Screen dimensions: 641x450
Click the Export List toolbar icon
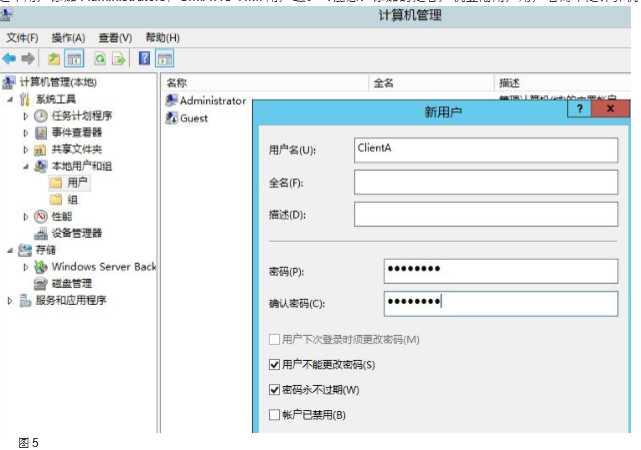point(119,59)
